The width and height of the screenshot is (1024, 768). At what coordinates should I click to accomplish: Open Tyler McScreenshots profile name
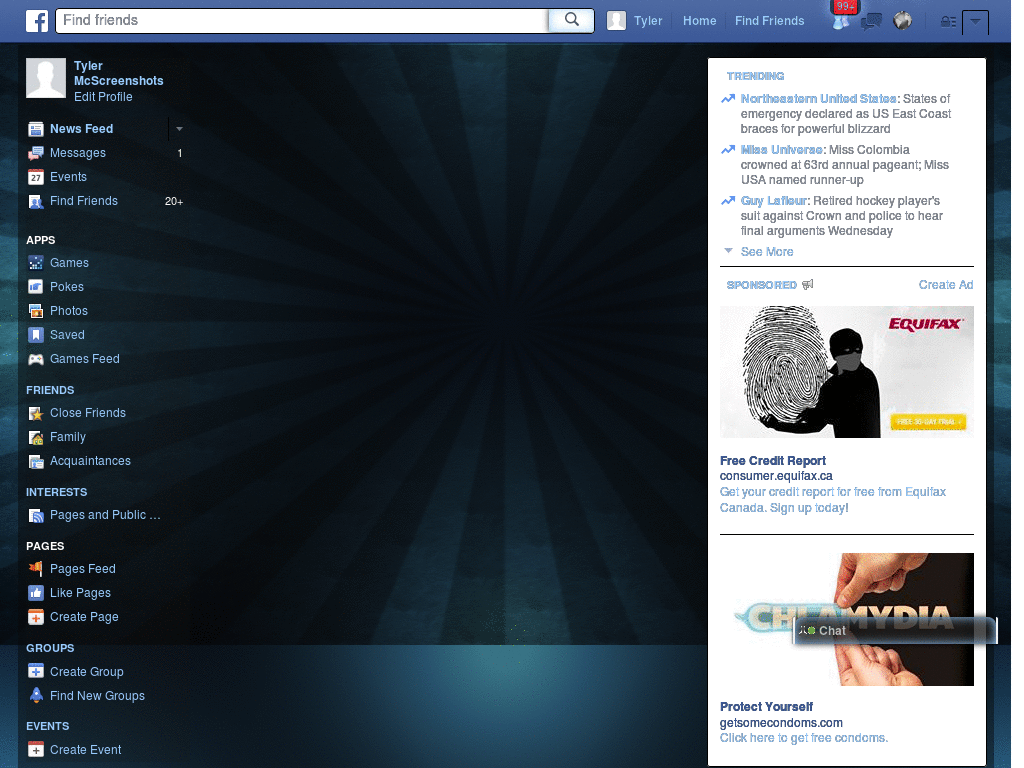[118, 73]
